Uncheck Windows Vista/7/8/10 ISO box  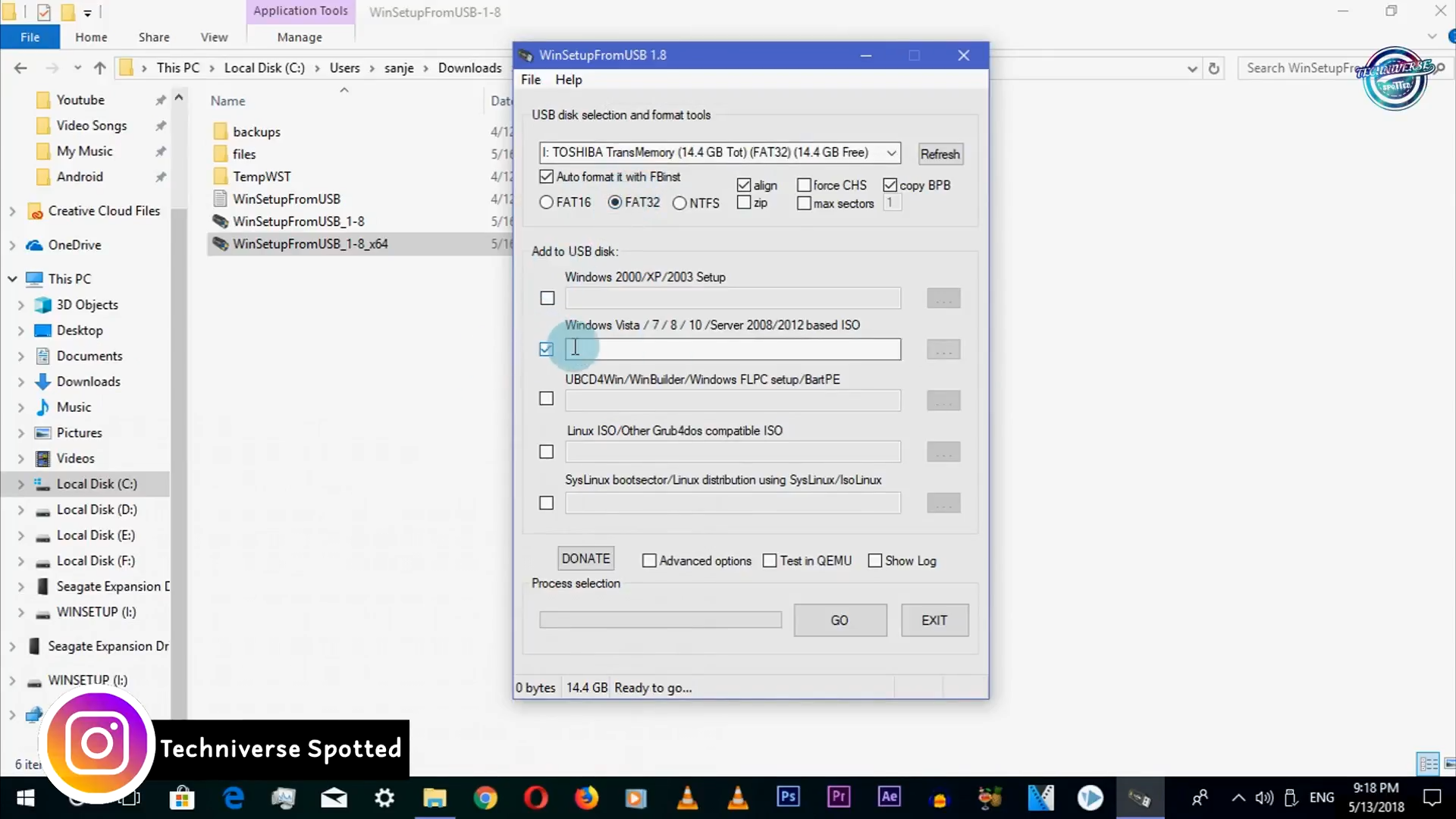tap(546, 349)
